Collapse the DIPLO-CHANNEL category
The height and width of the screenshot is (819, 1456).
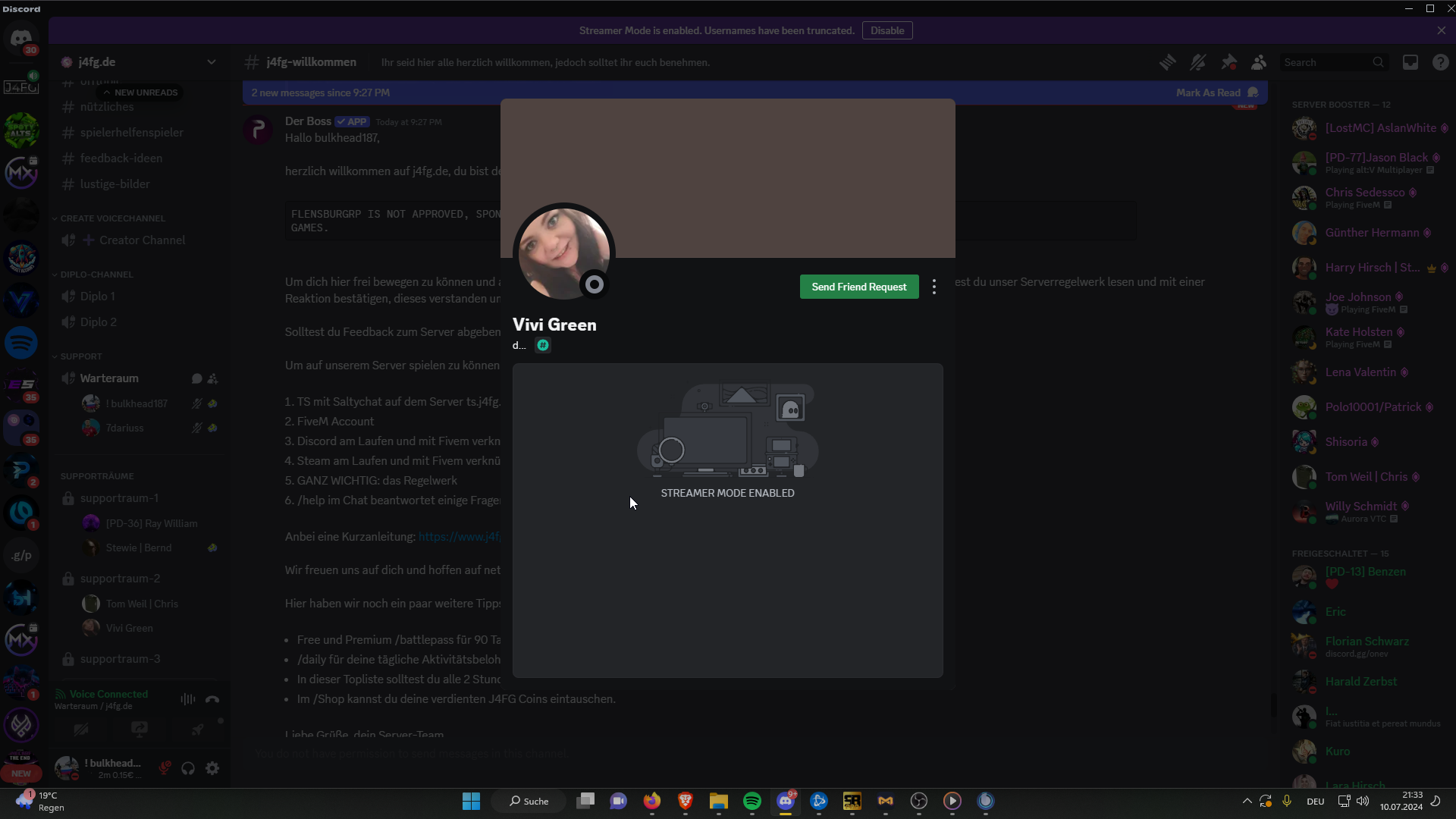point(96,275)
